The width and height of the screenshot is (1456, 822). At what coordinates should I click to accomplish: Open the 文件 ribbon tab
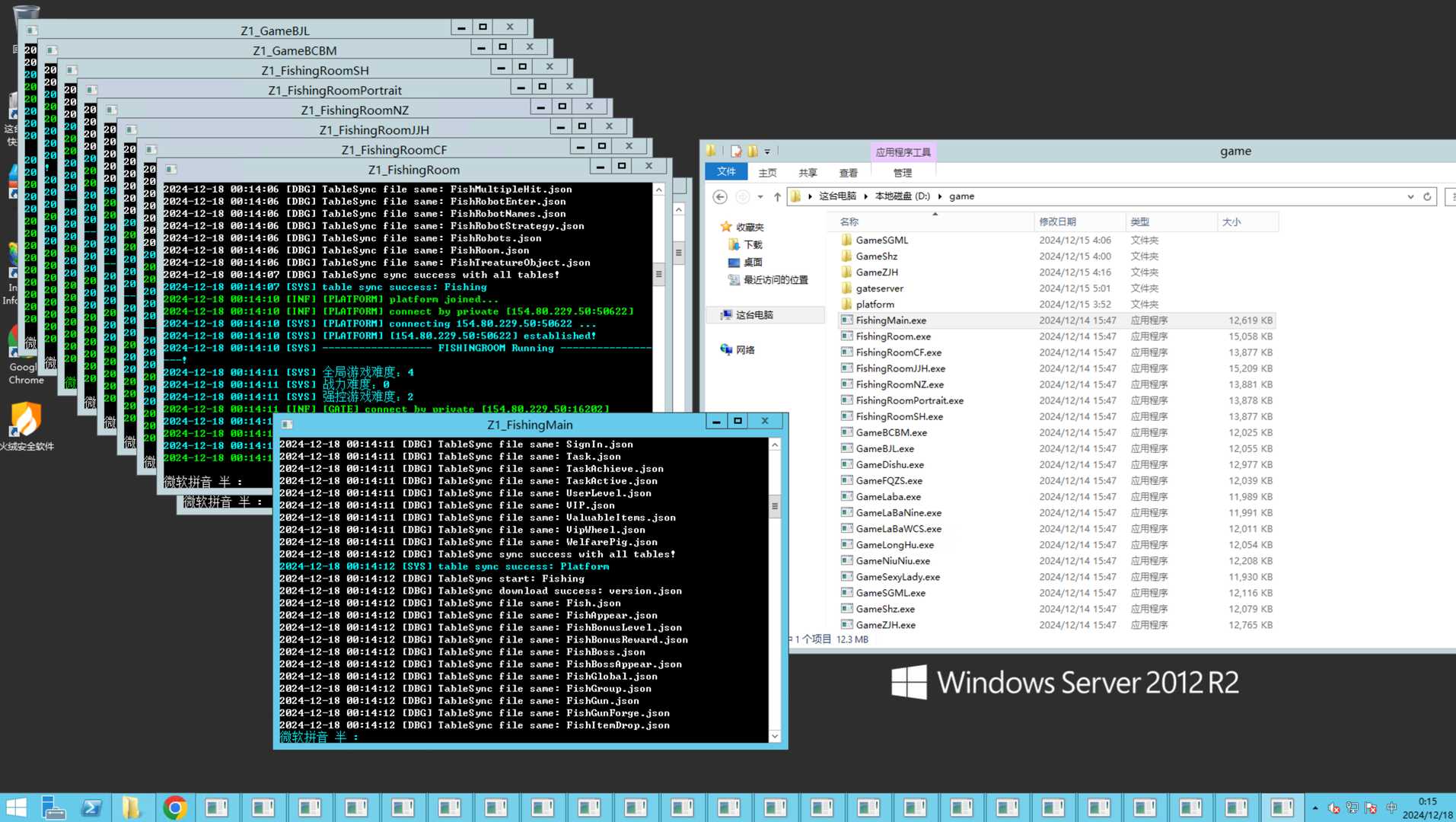[726, 172]
